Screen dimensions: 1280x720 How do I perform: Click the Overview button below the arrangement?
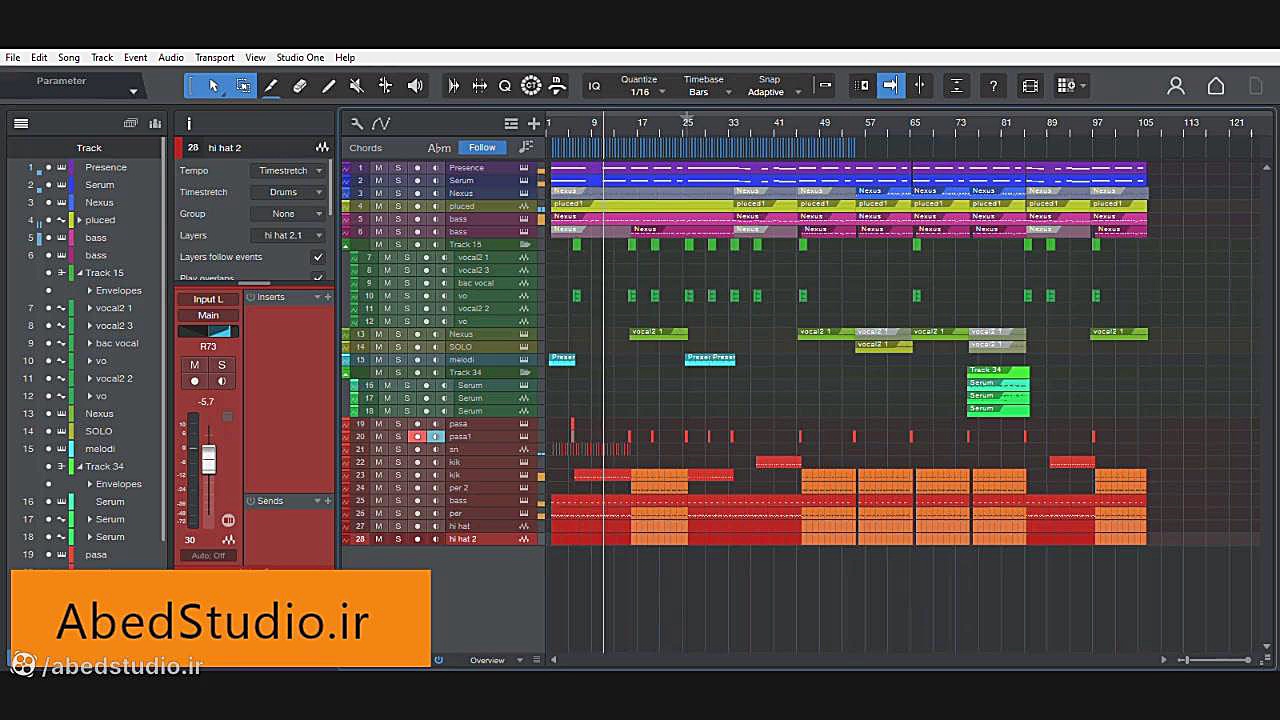[488, 660]
